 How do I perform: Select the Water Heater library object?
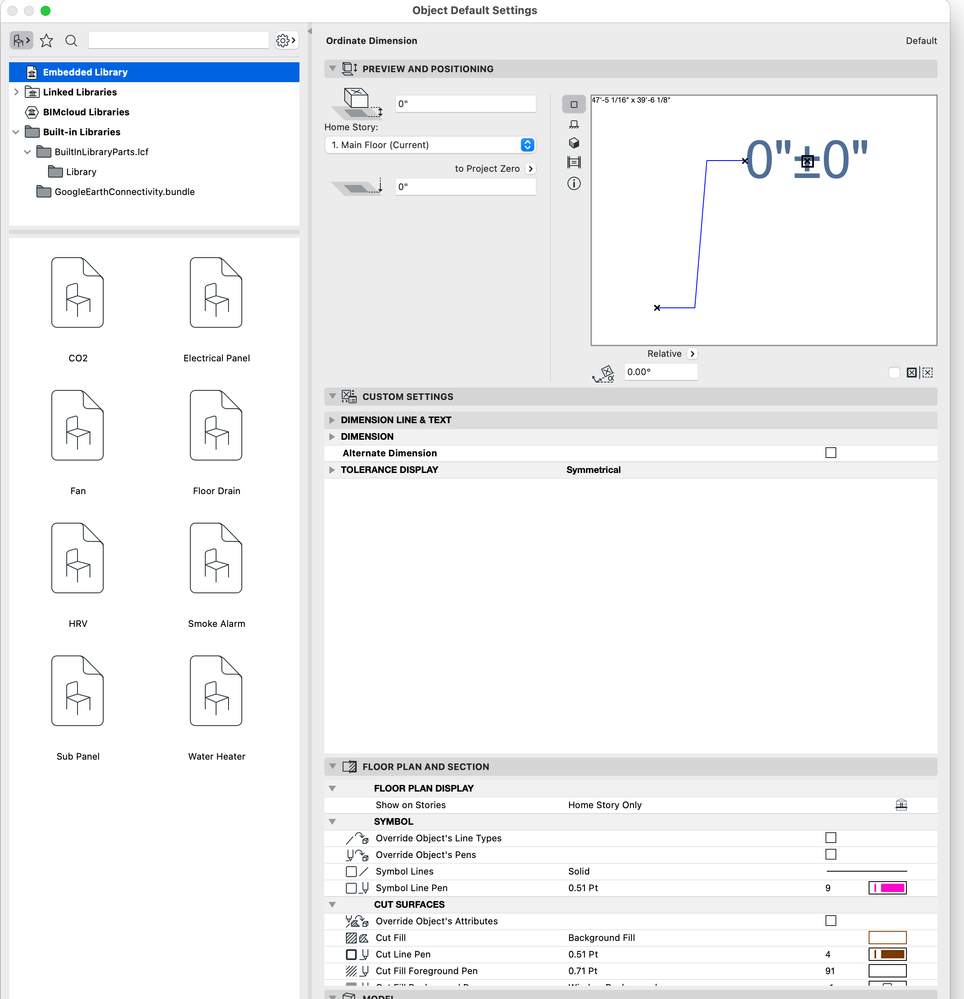click(216, 690)
